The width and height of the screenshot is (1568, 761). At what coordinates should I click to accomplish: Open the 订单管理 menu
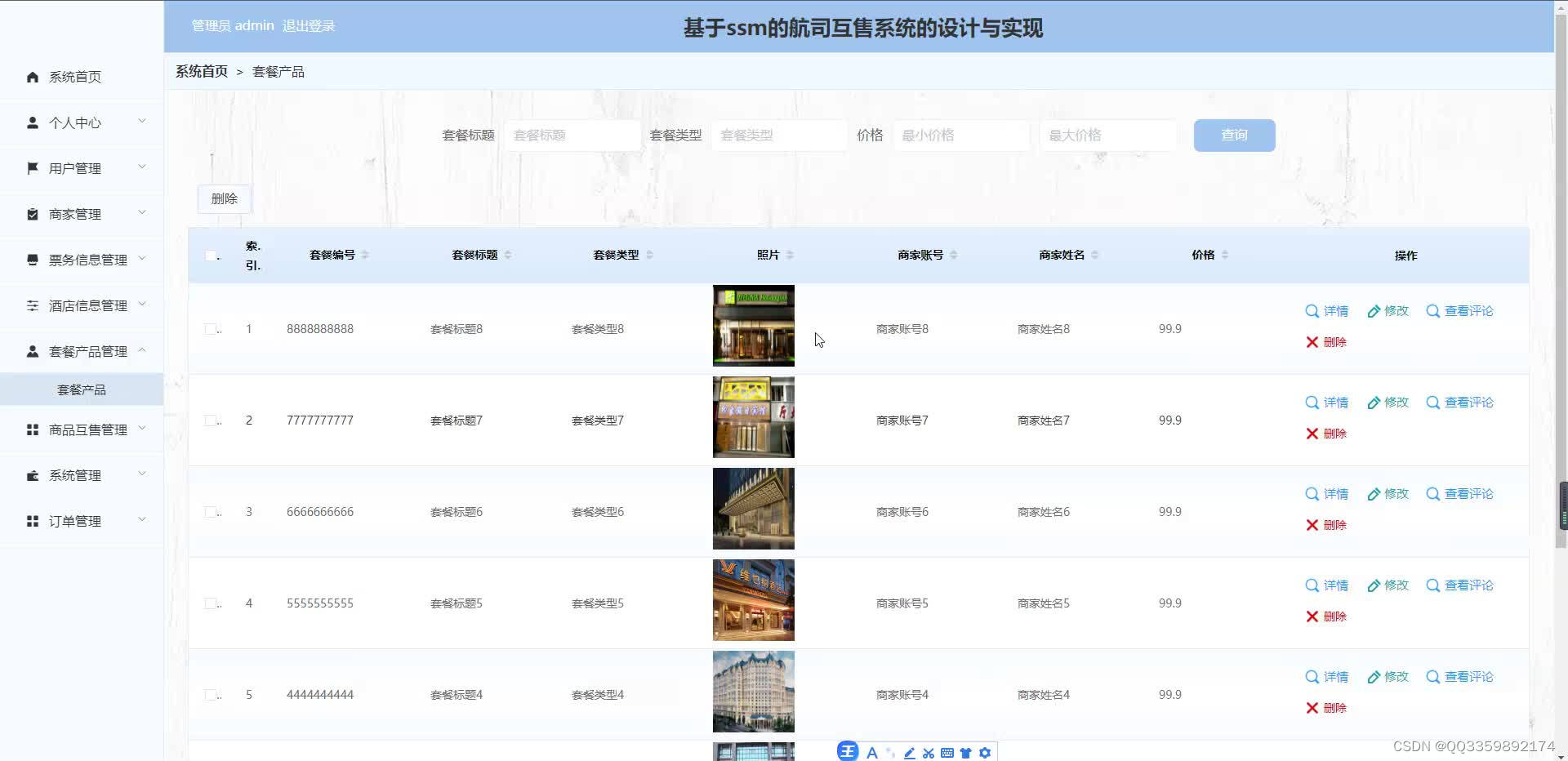tap(82, 521)
